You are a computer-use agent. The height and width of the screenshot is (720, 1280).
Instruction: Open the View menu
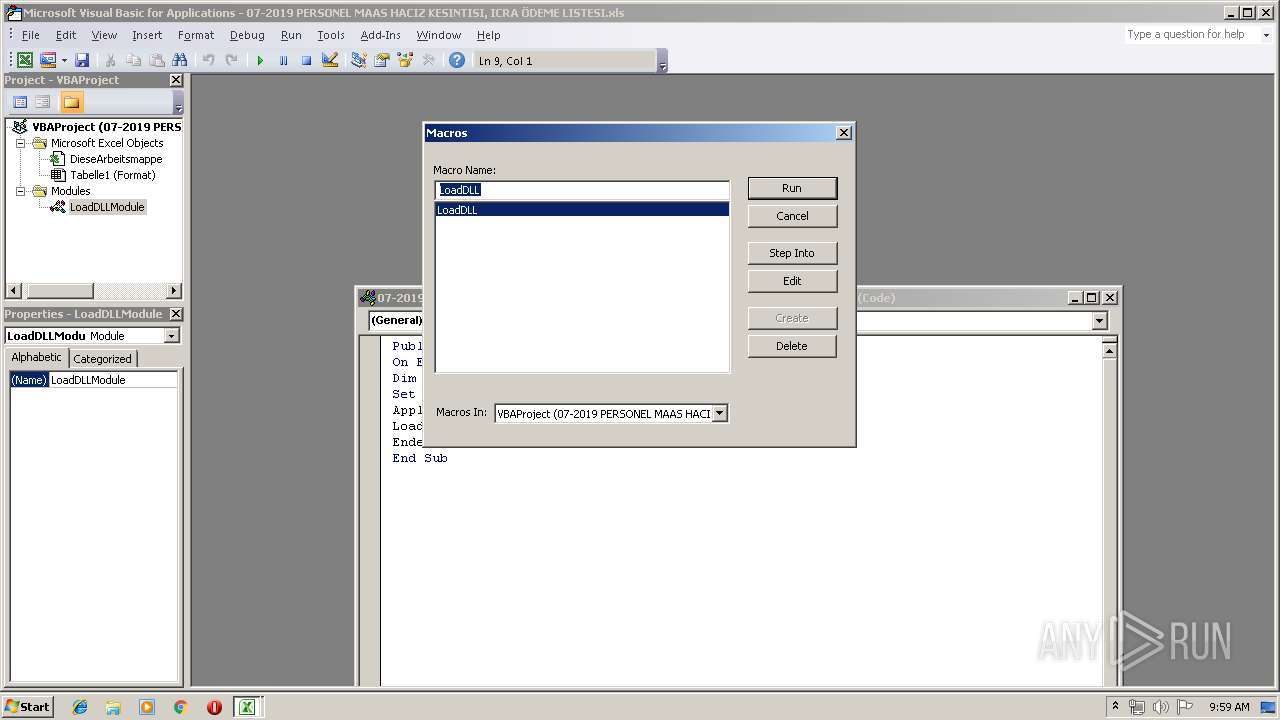coord(104,35)
